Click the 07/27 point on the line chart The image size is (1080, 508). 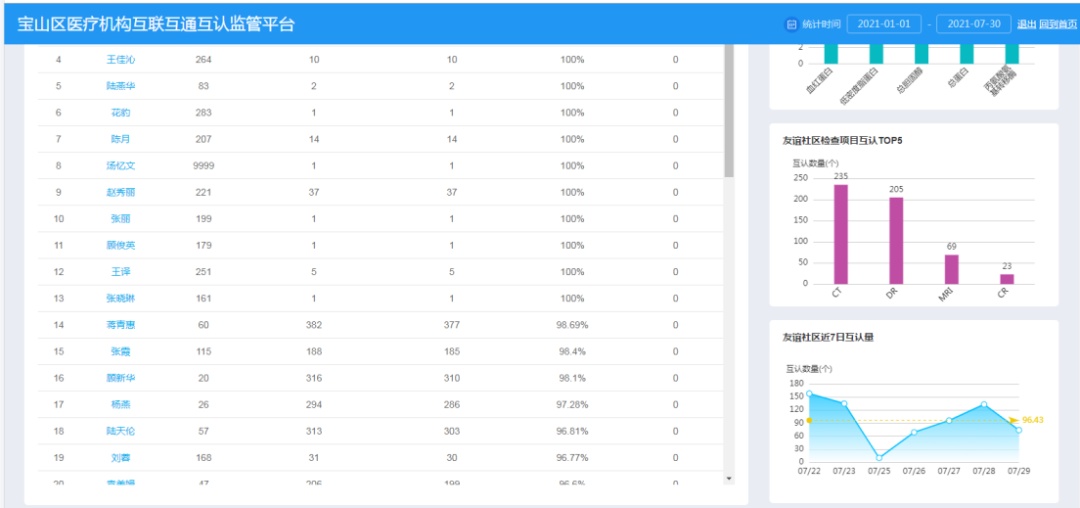[x=949, y=421]
